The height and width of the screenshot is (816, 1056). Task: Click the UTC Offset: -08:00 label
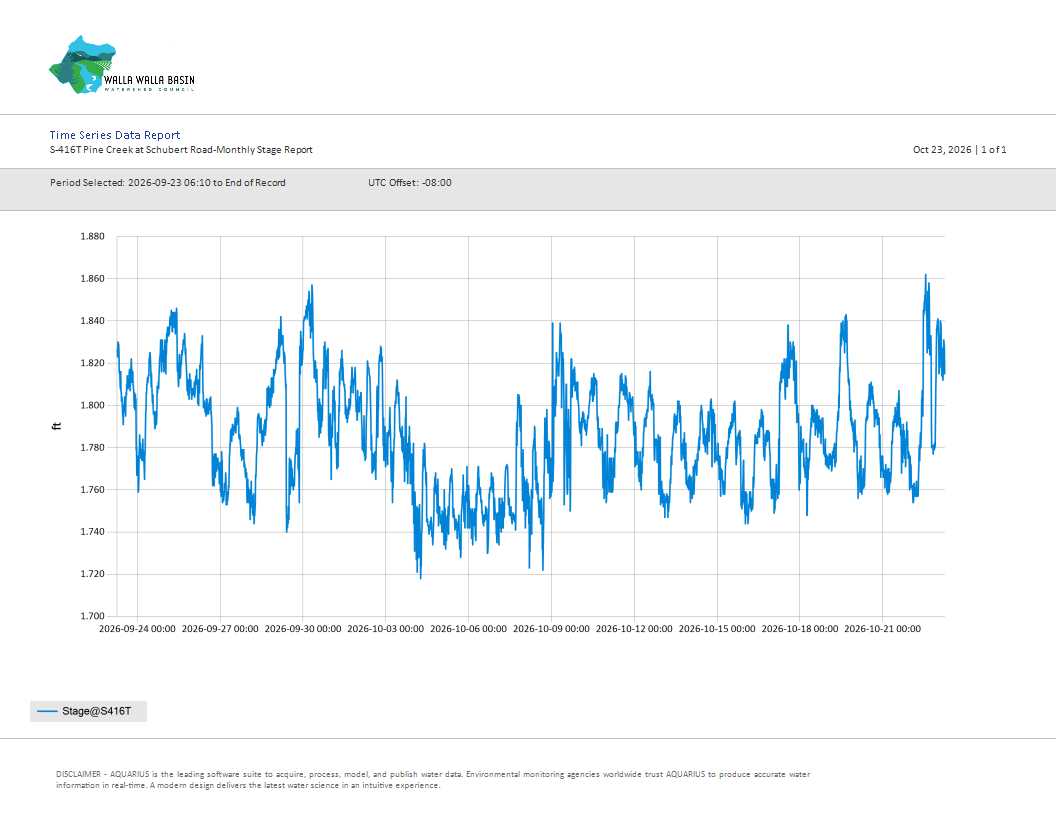click(409, 182)
